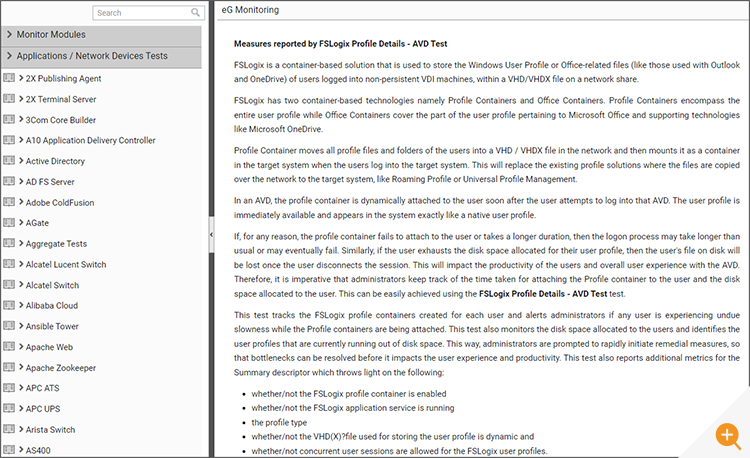
Task: Open the Arista Switch entry
Action: click(51, 430)
